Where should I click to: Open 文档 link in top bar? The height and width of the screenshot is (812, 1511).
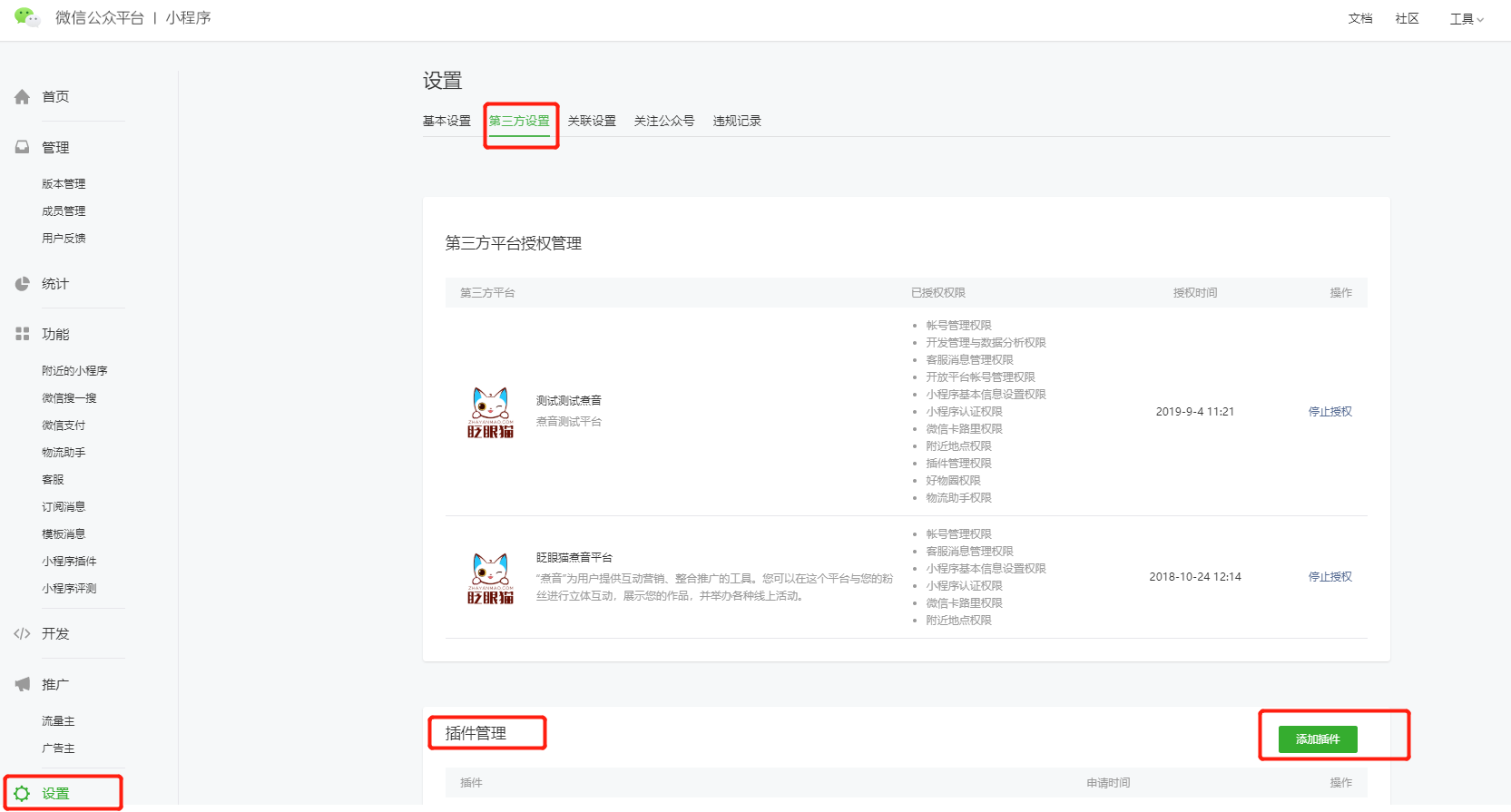1359,19
